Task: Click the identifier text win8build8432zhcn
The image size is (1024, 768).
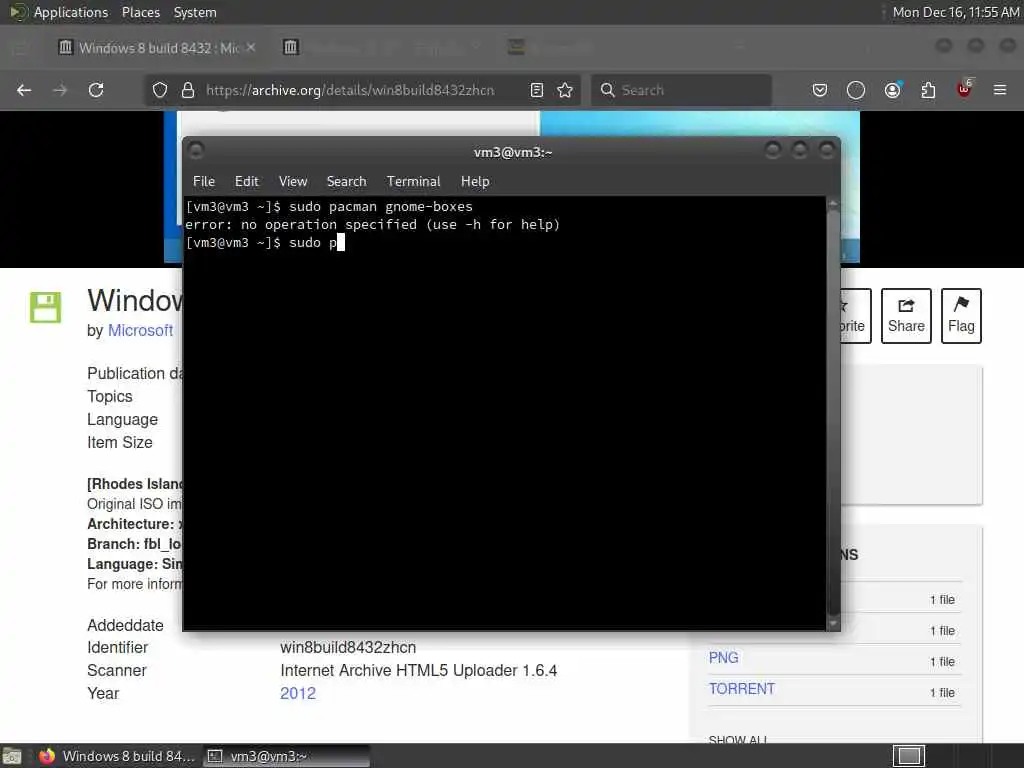Action: click(x=348, y=648)
